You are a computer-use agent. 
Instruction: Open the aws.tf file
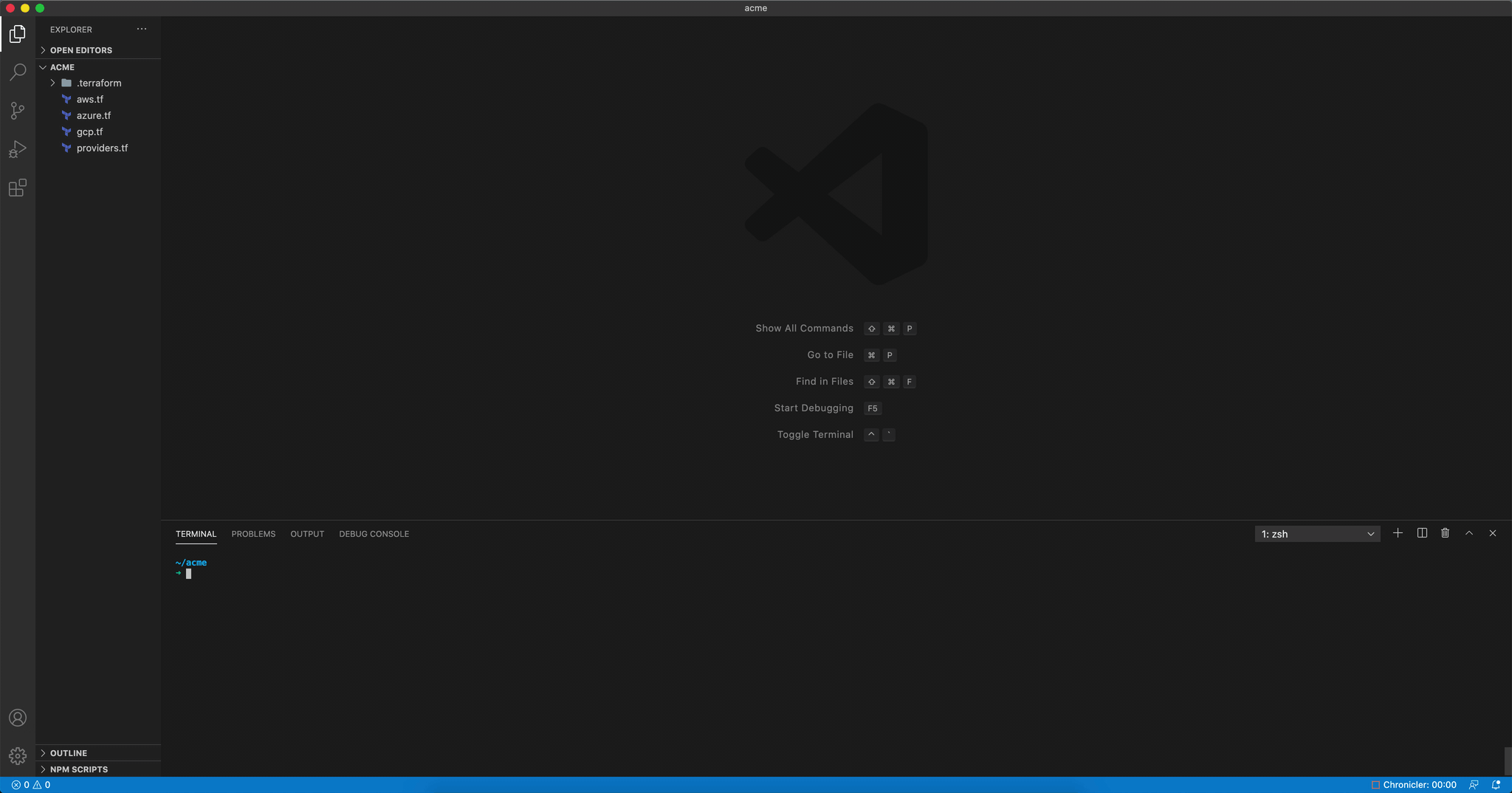point(98,99)
